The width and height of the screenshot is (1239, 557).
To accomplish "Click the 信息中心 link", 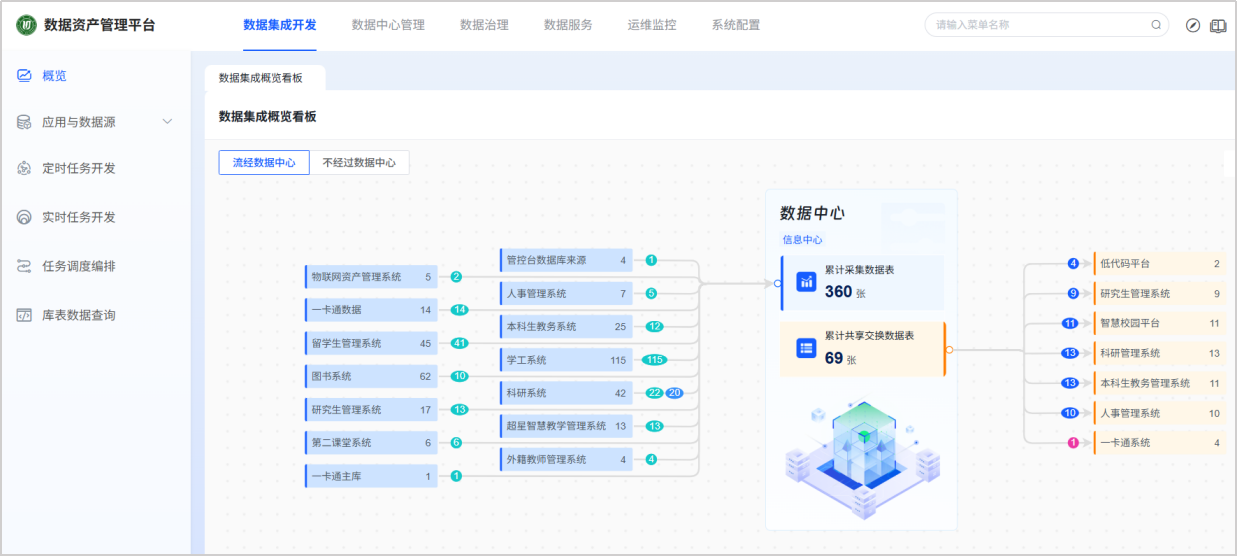I will (802, 240).
